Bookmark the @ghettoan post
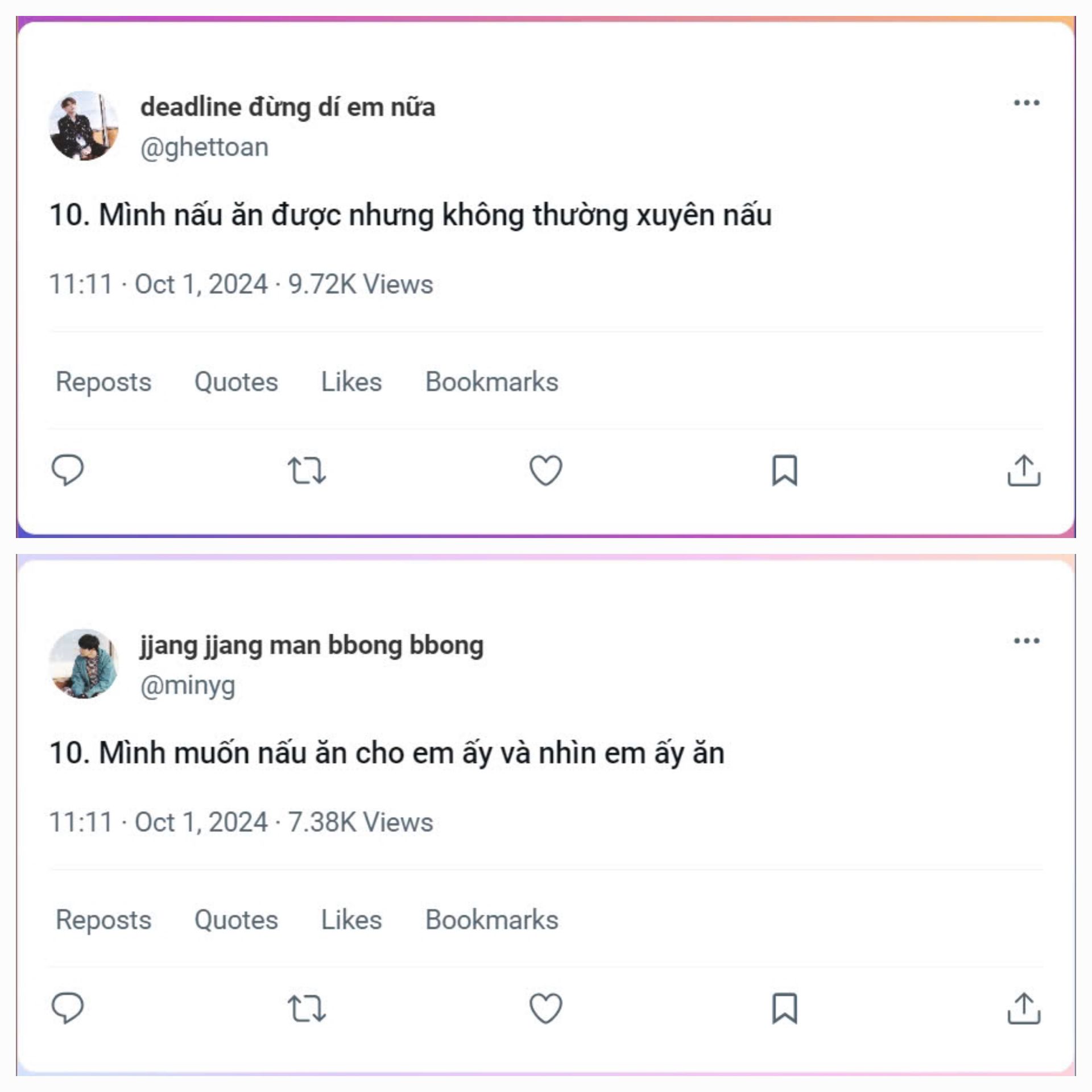This screenshot has width=1092, height=1092. click(784, 470)
